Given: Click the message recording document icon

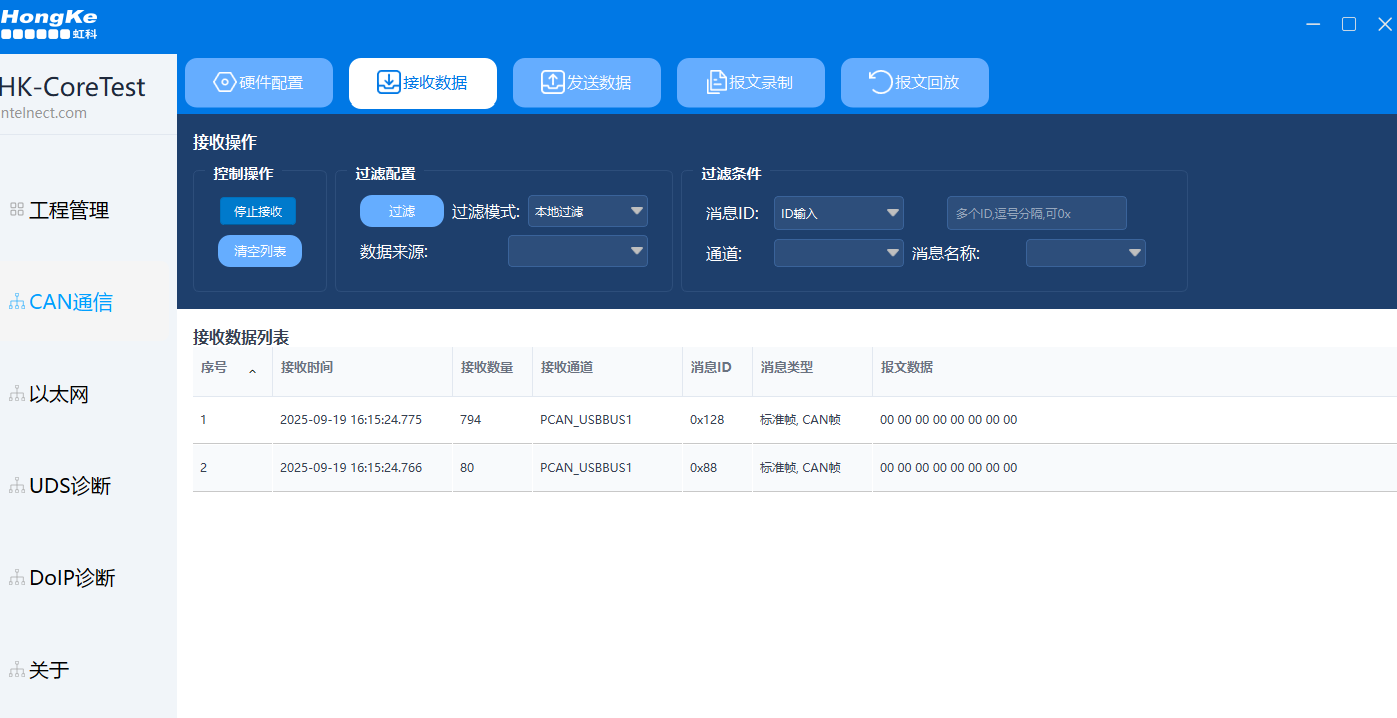Looking at the screenshot, I should 716,83.
